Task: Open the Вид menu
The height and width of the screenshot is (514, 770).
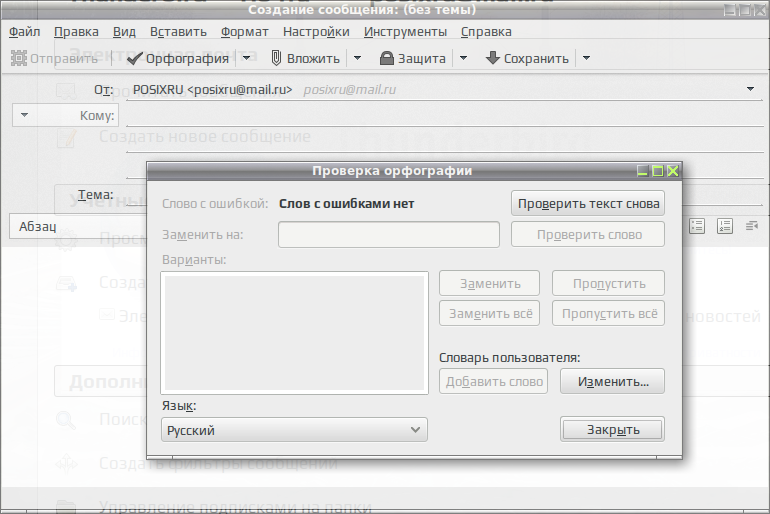Action: (x=124, y=32)
